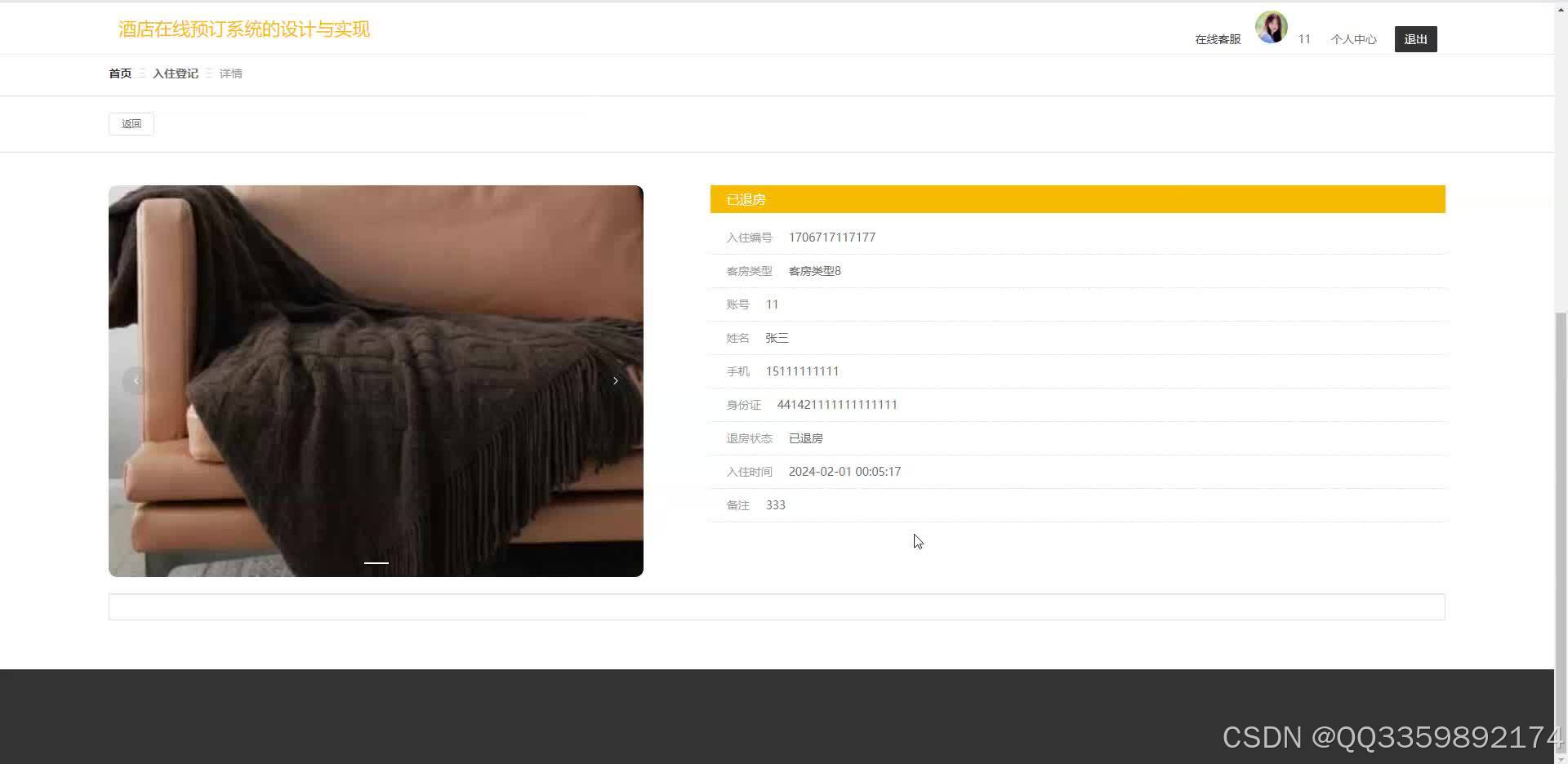1568x764 pixels.
Task: Select the name value 张三
Action: (777, 338)
